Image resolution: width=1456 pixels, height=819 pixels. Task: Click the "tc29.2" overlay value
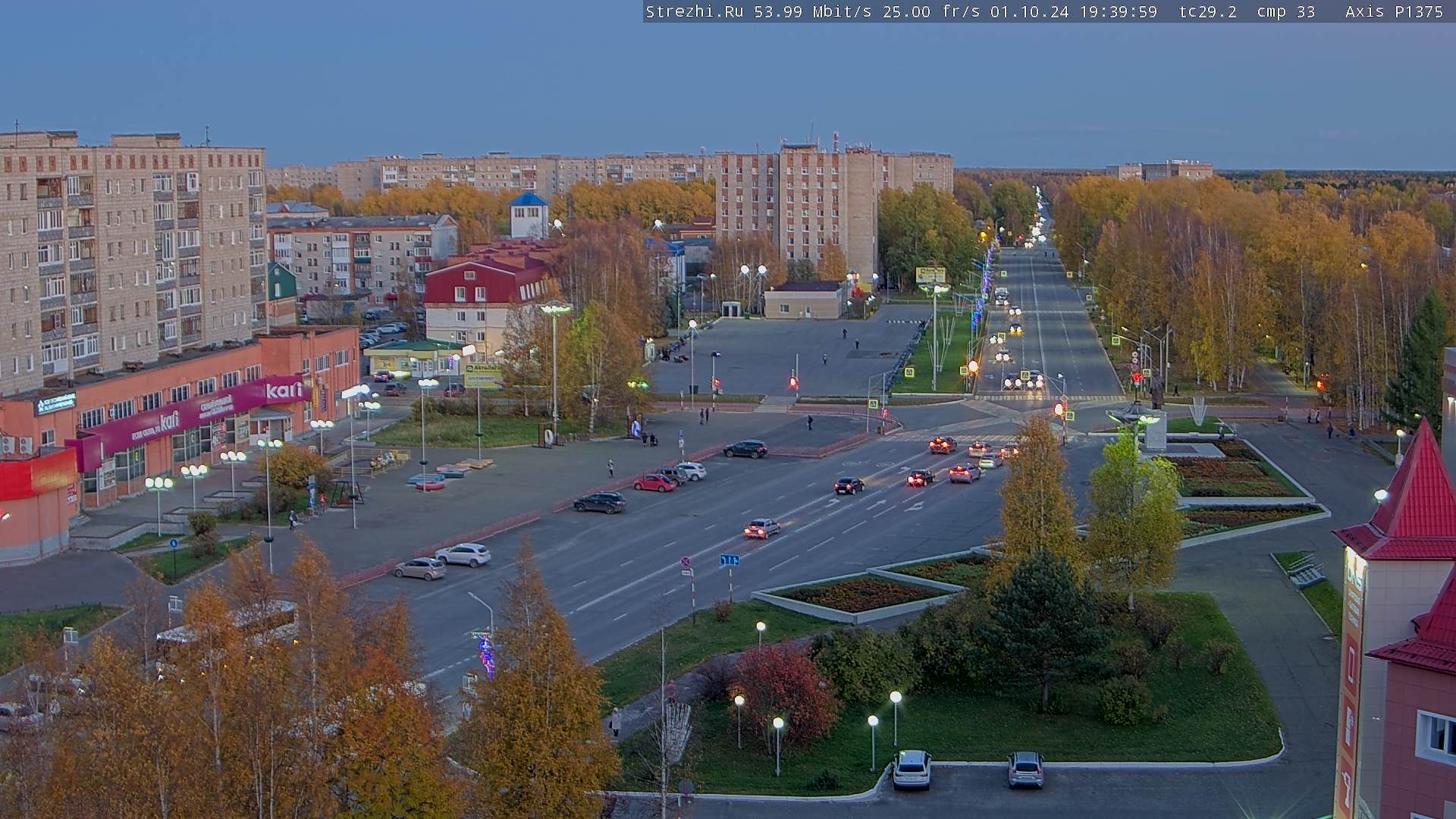pyautogui.click(x=1208, y=11)
